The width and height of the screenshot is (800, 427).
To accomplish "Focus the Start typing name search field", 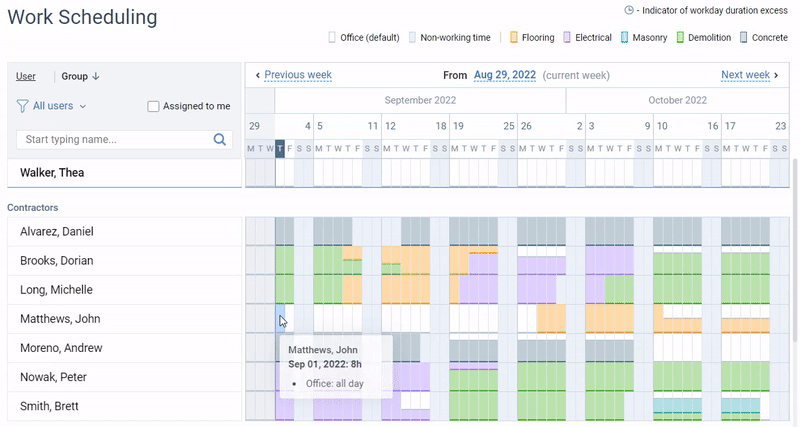I will [x=124, y=139].
